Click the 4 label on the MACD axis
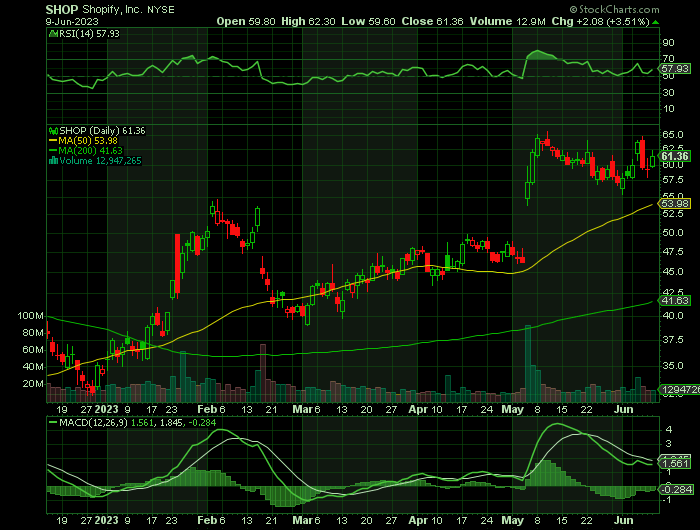700x530 pixels. click(x=669, y=430)
